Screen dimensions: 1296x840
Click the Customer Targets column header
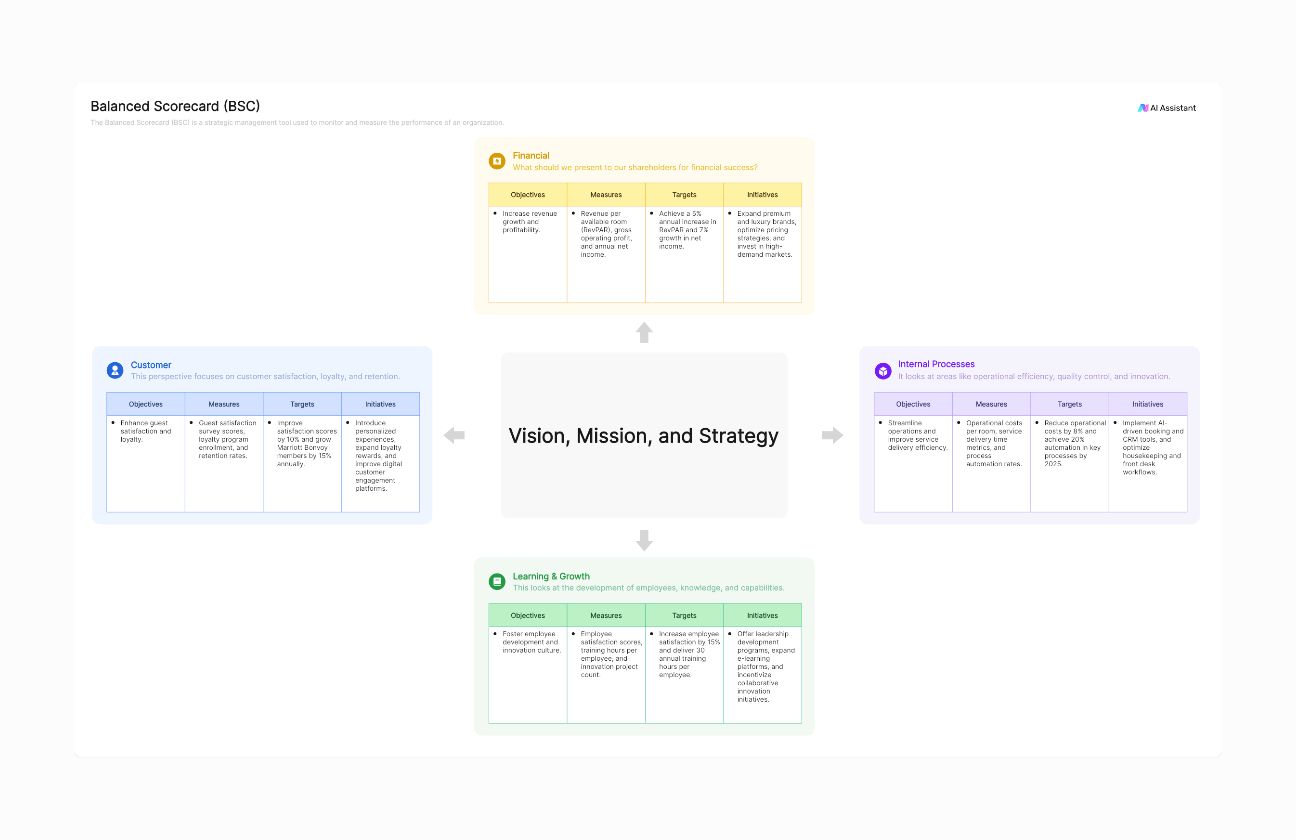tap(302, 405)
